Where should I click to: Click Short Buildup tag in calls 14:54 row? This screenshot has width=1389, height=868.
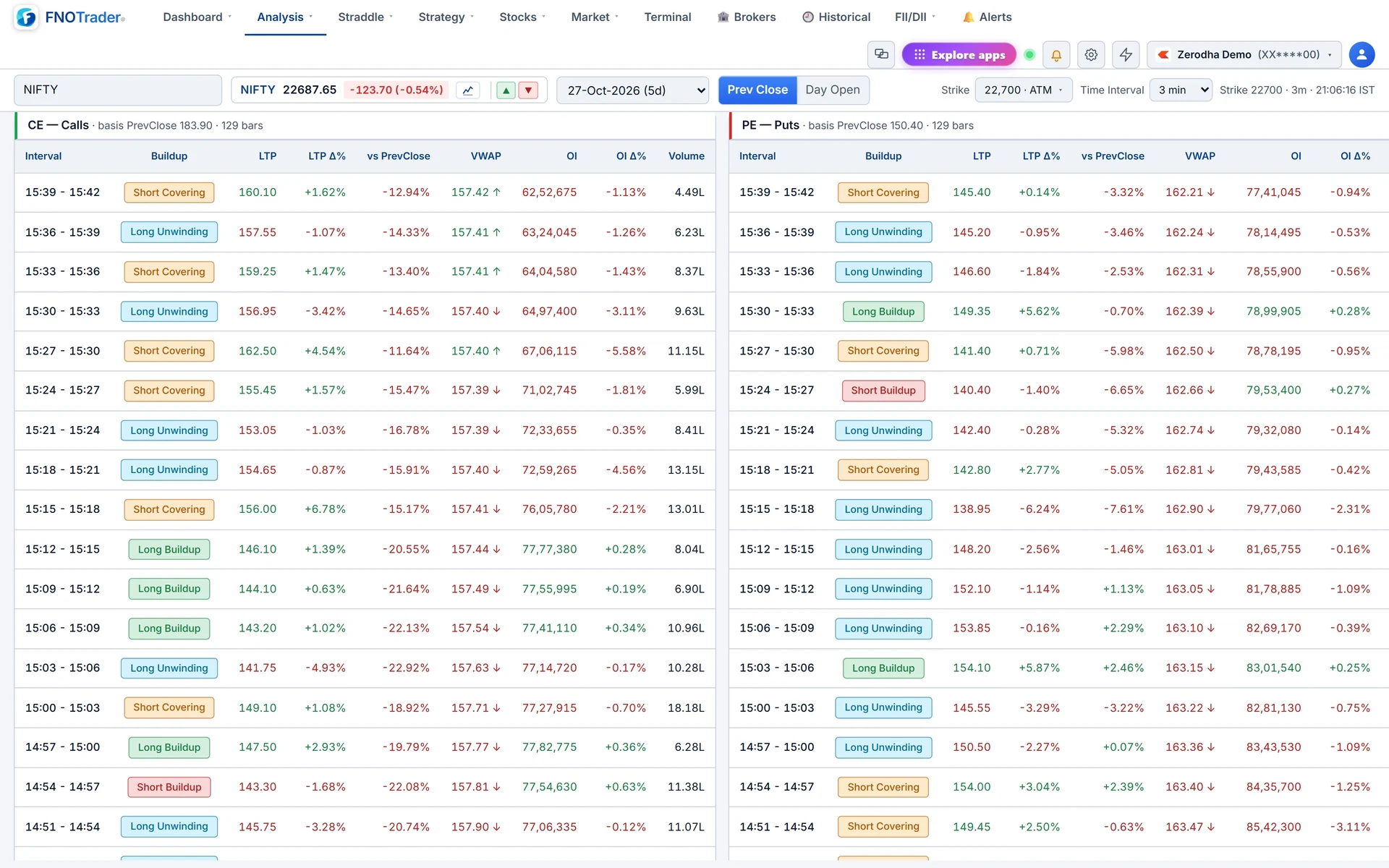169,787
